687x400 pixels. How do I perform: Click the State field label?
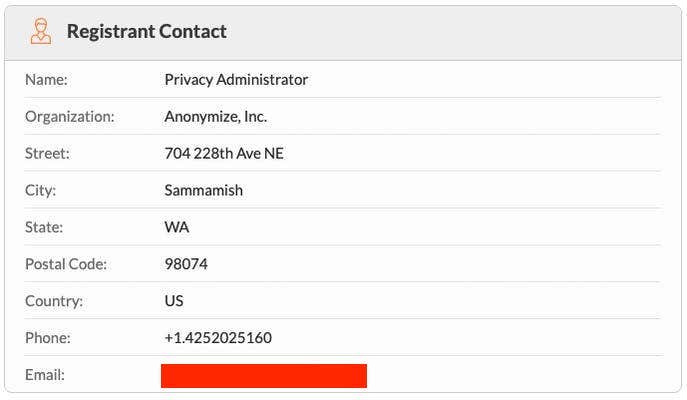(x=44, y=227)
